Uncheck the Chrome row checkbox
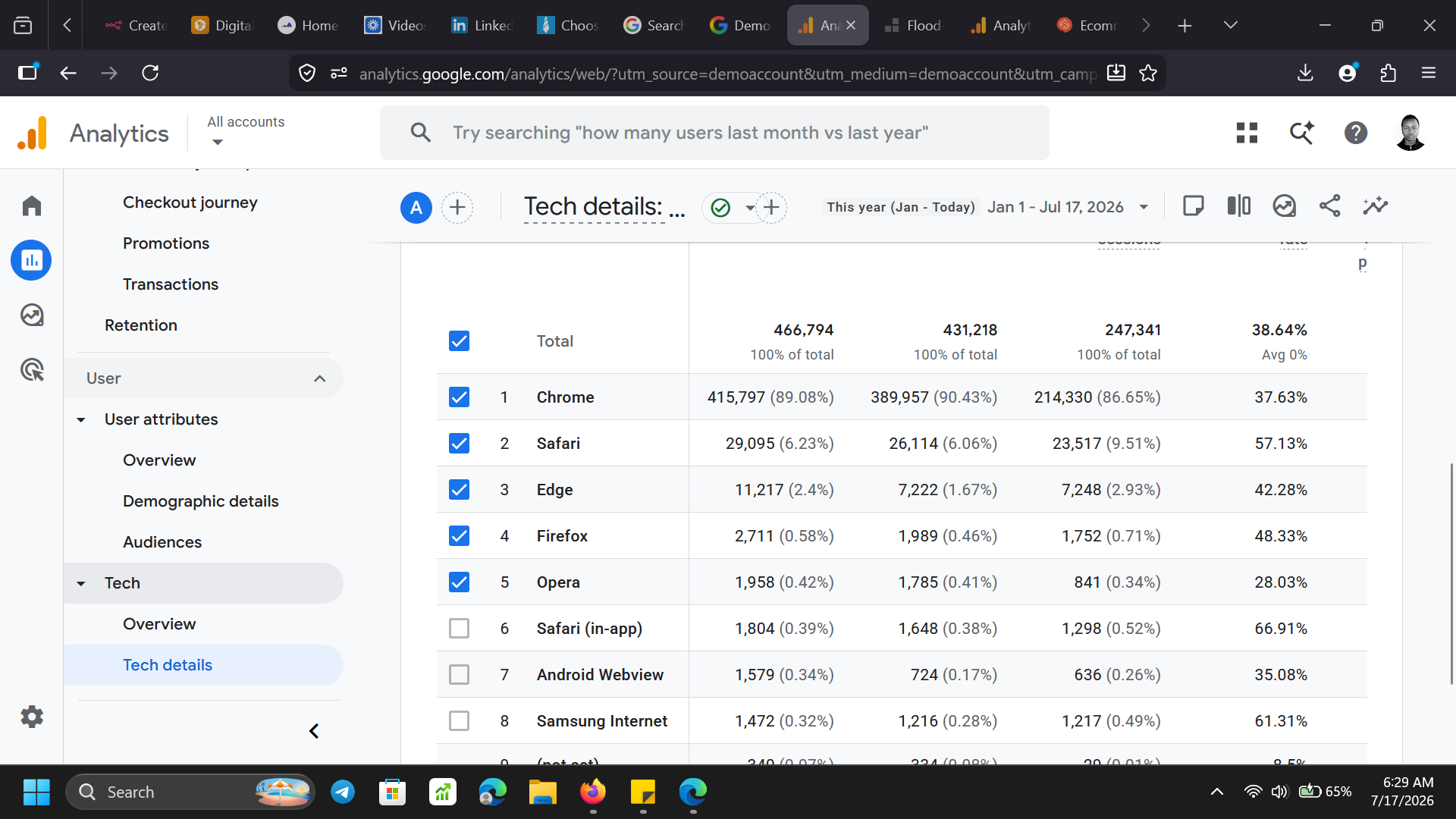 (459, 397)
